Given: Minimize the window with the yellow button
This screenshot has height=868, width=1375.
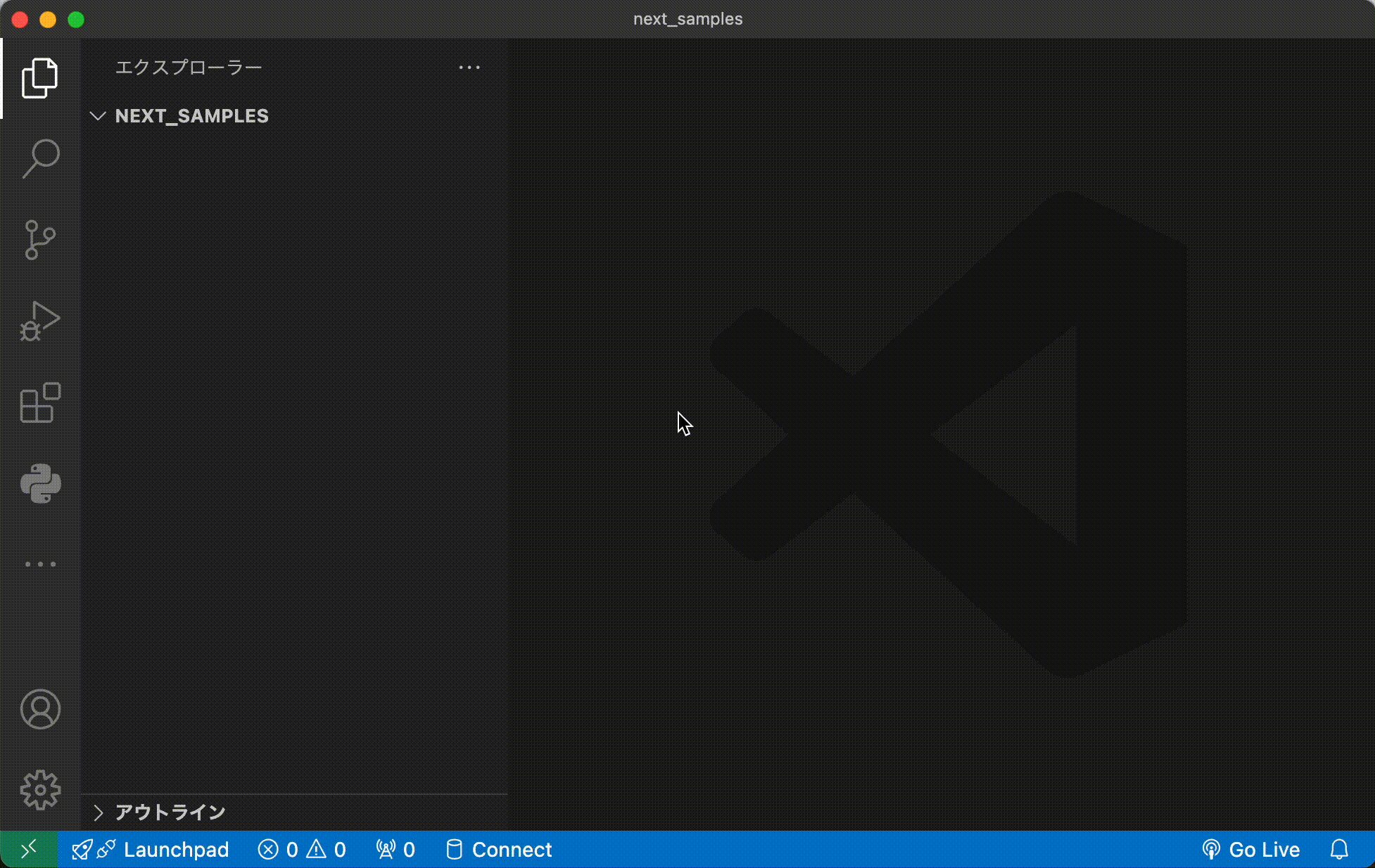Looking at the screenshot, I should pos(48,20).
